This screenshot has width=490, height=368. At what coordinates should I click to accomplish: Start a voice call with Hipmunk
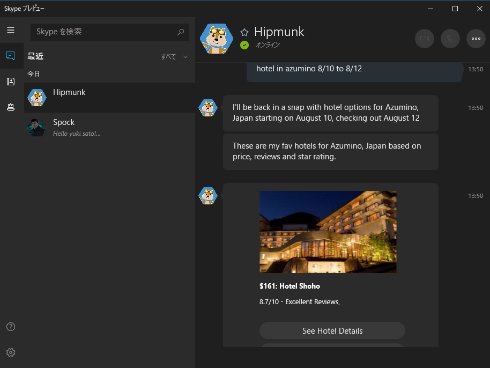(x=450, y=39)
